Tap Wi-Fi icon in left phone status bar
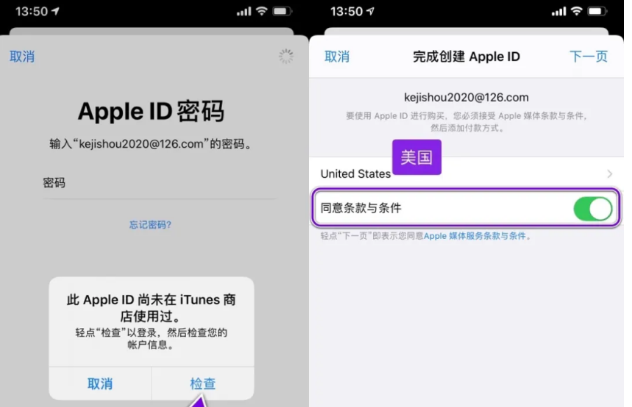Image resolution: width=632 pixels, height=407 pixels. click(x=262, y=11)
